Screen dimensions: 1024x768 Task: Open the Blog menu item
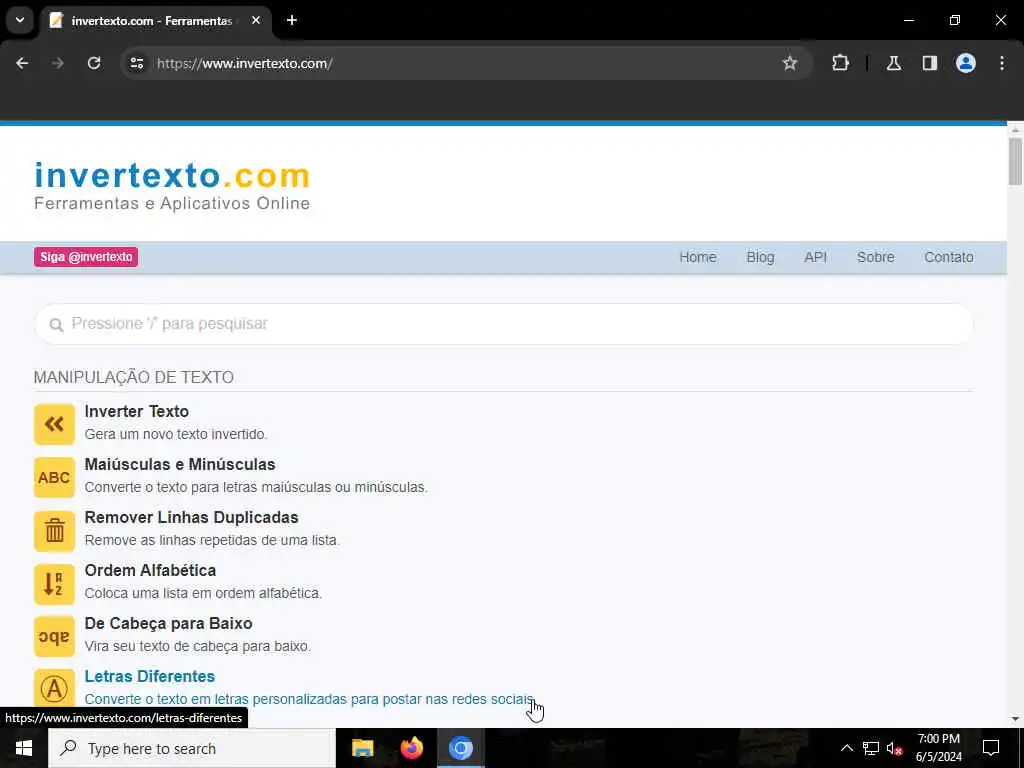(x=760, y=257)
